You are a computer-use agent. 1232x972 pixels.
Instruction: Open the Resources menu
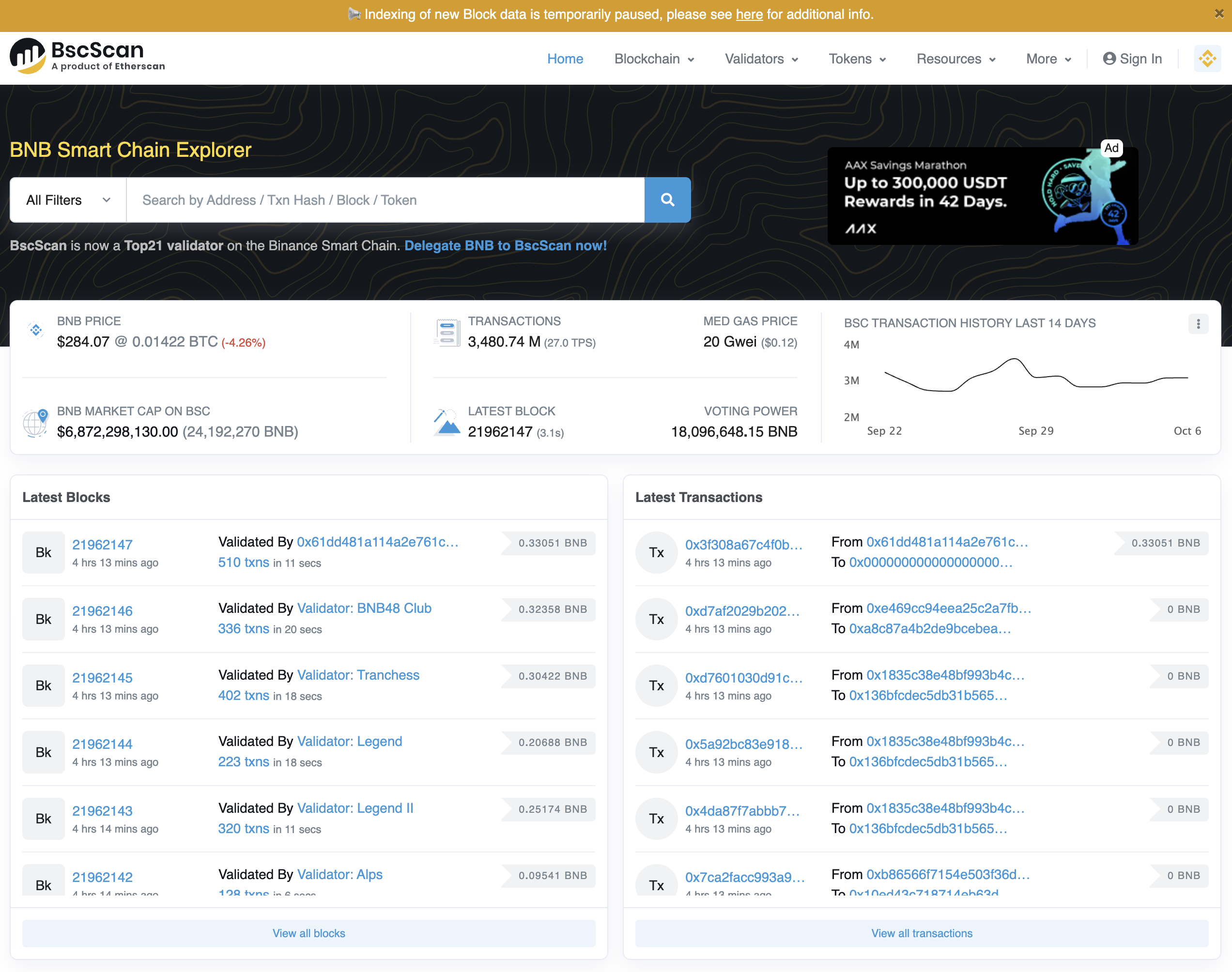(956, 59)
